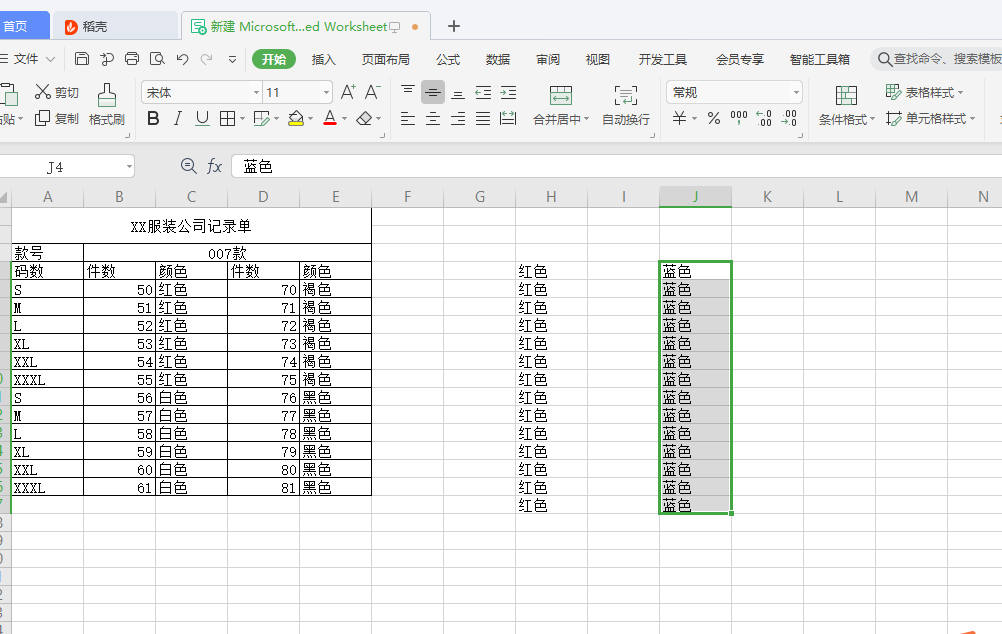Image resolution: width=1002 pixels, height=634 pixels.
Task: Open Conditional Formatting (条件格式)
Action: tap(846, 105)
